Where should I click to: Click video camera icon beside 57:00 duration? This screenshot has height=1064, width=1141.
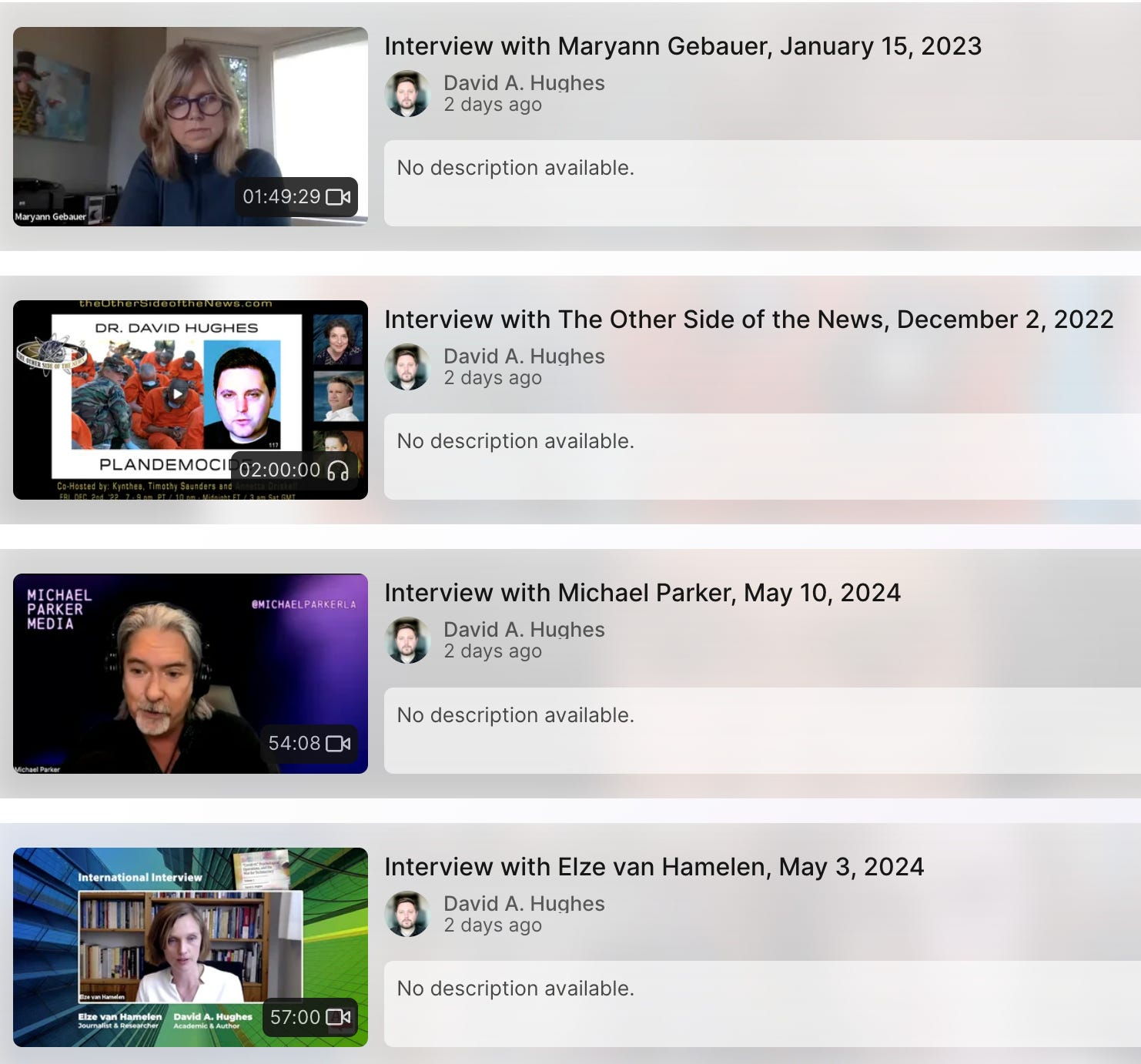coord(338,1018)
